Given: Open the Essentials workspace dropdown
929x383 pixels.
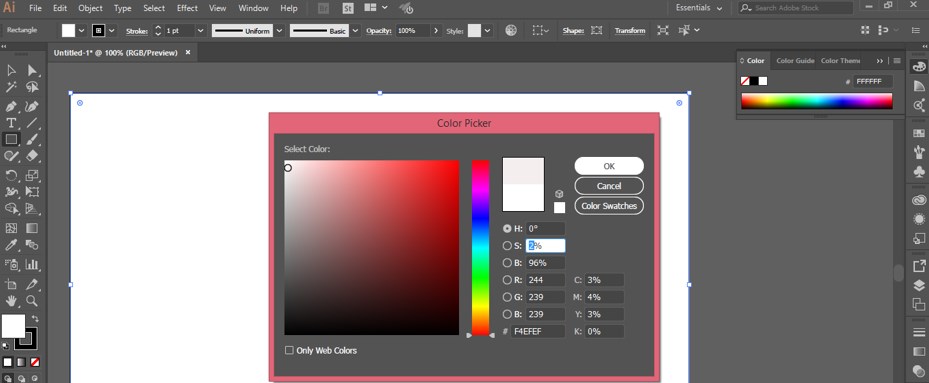Looking at the screenshot, I should tap(699, 8).
